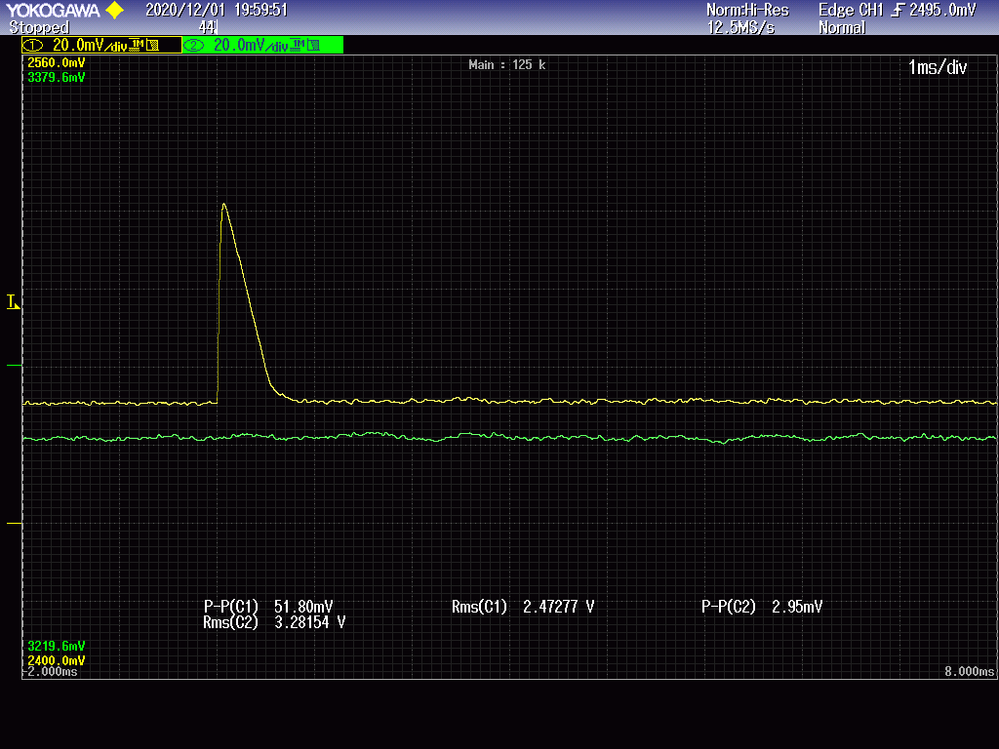Click the green 3379.6mV upper scale value
This screenshot has height=749, width=999.
56,78
